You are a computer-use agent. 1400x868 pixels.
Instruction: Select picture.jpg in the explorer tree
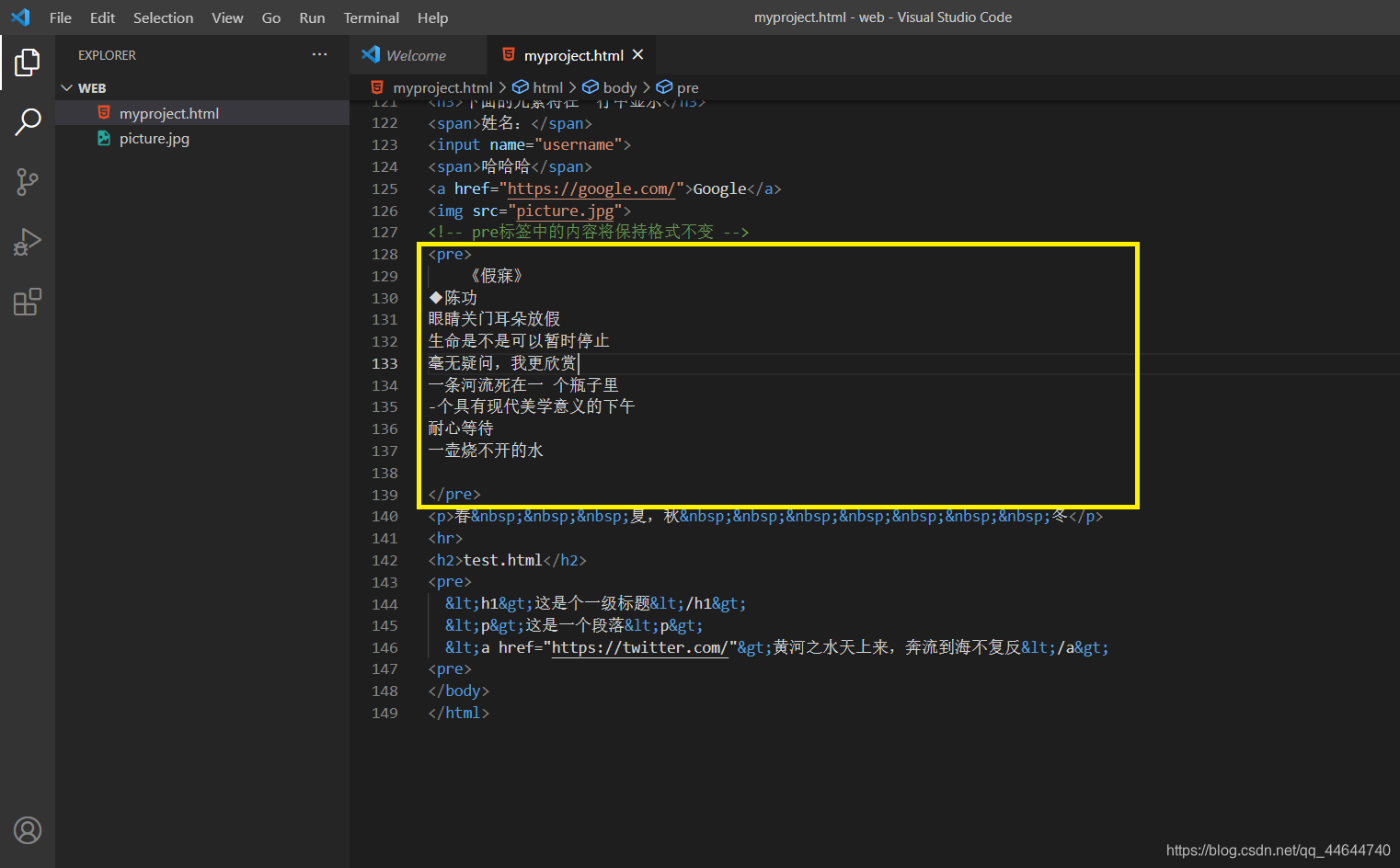click(155, 138)
